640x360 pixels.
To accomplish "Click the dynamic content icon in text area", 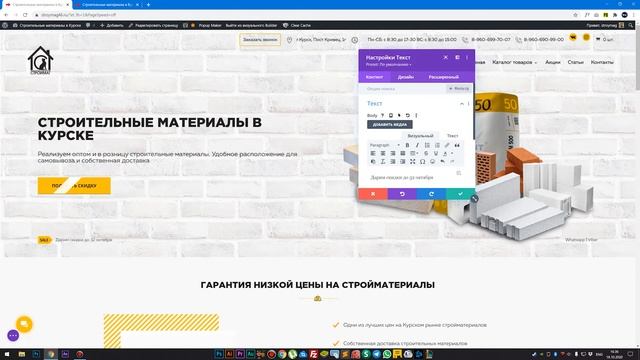I will point(459,173).
